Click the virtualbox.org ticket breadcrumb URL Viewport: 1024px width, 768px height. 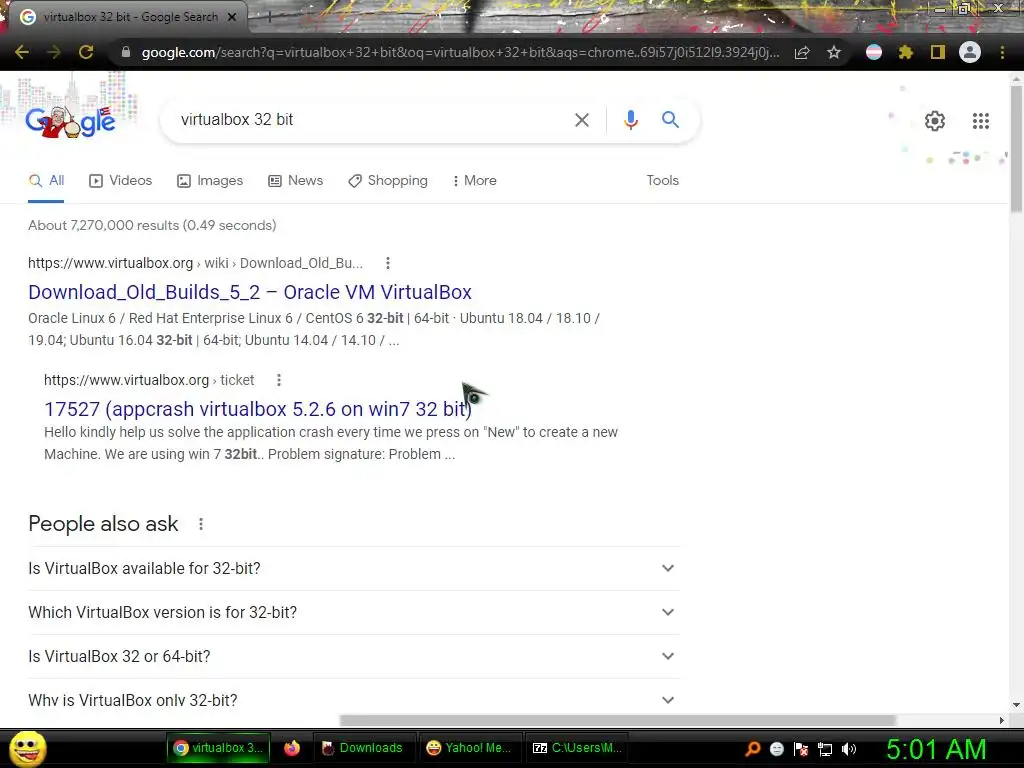(x=149, y=380)
